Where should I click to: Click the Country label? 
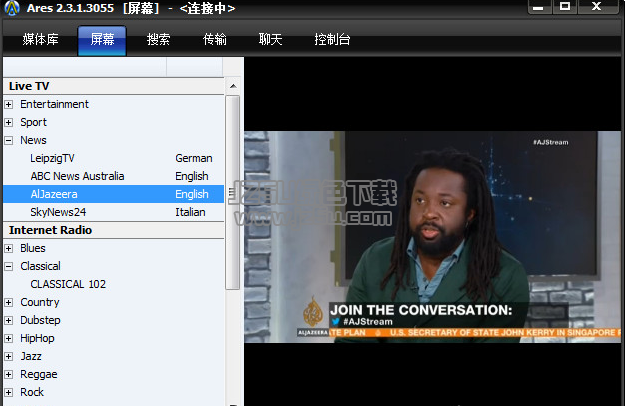[x=40, y=302]
